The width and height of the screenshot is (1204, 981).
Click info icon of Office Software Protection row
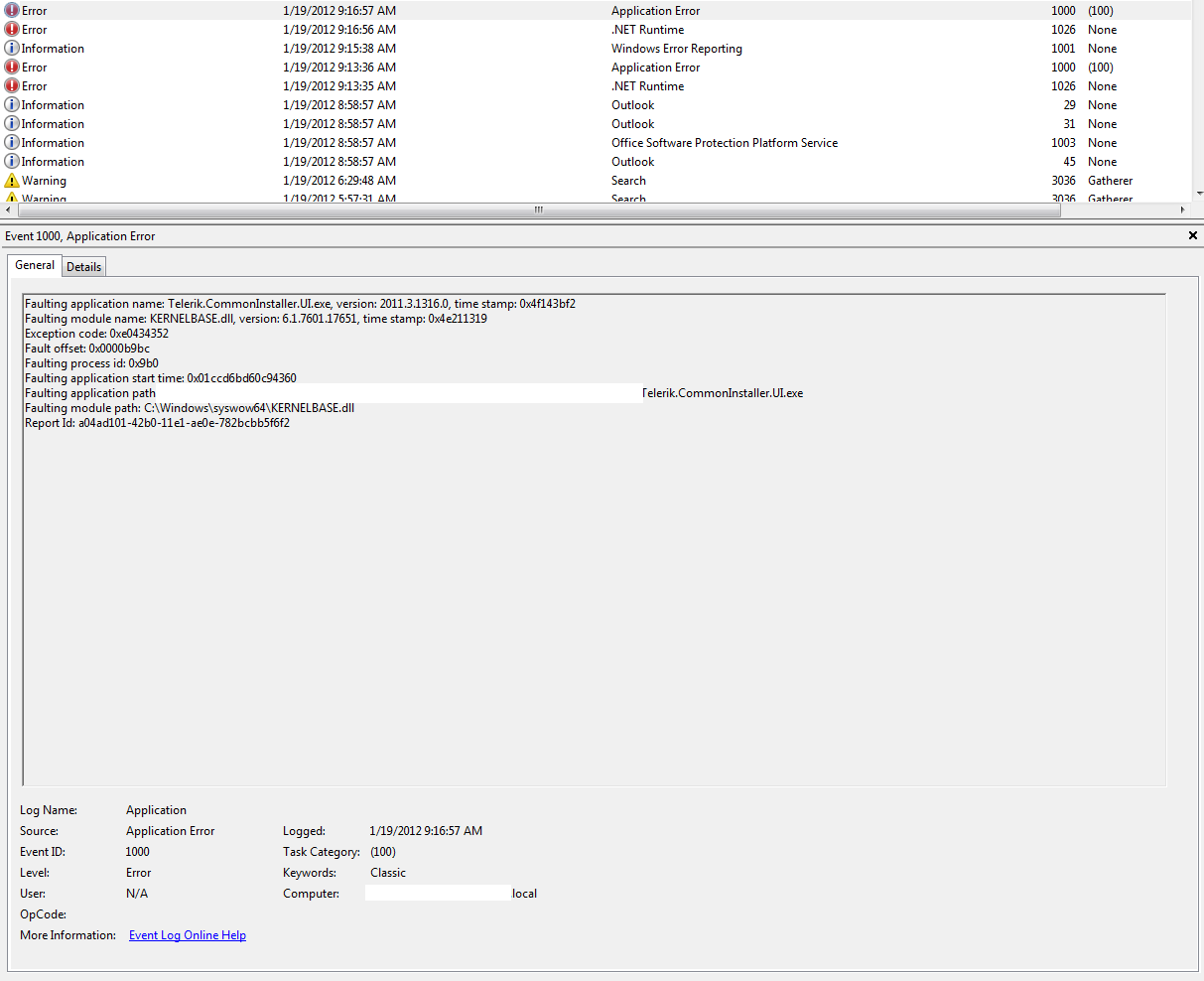tap(12, 143)
